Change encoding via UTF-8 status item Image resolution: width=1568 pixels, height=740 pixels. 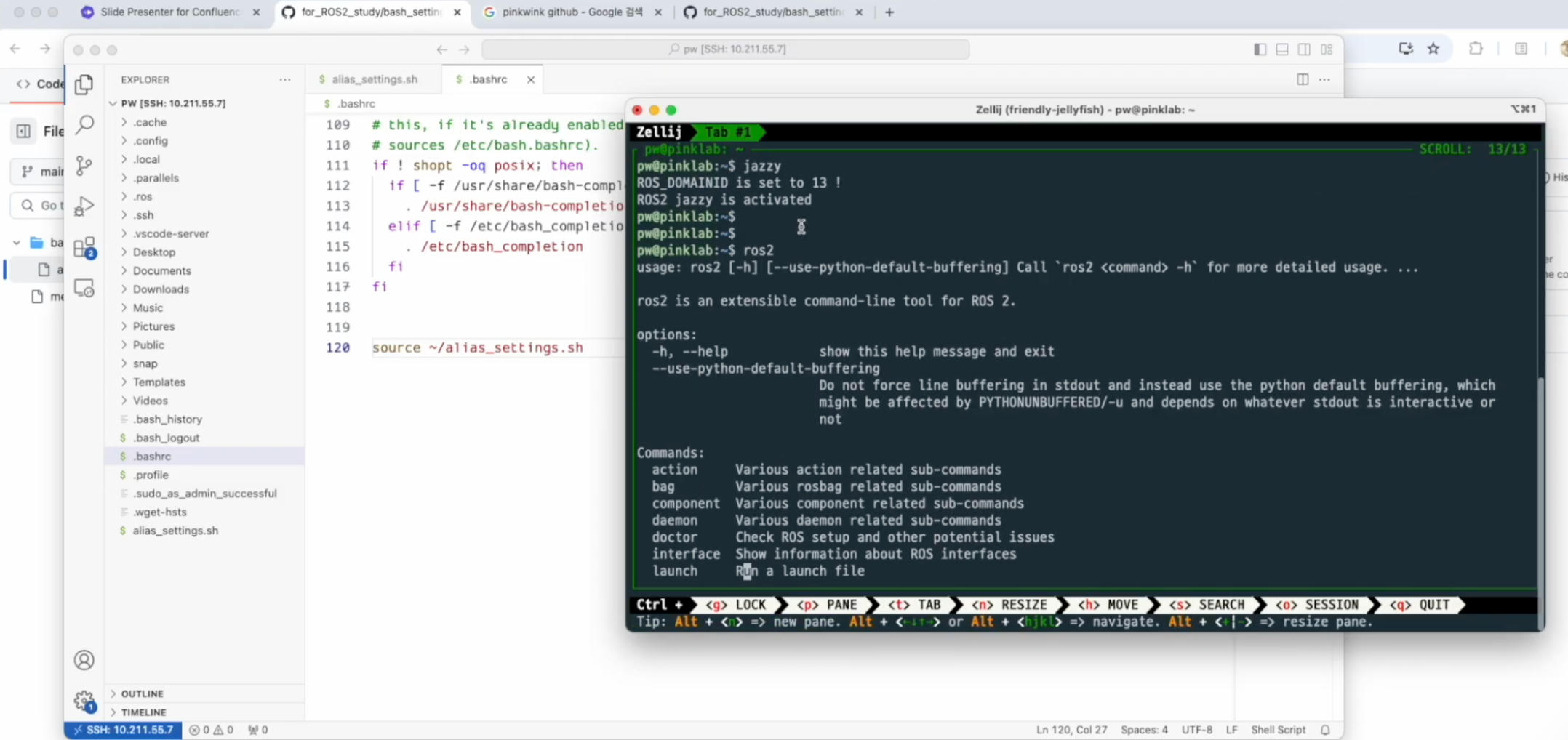(1196, 730)
